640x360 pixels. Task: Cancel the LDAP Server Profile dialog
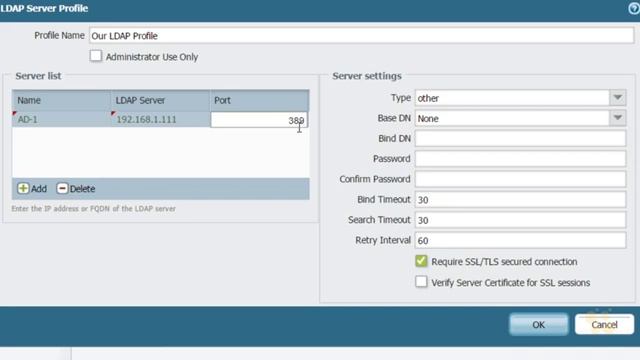(604, 324)
